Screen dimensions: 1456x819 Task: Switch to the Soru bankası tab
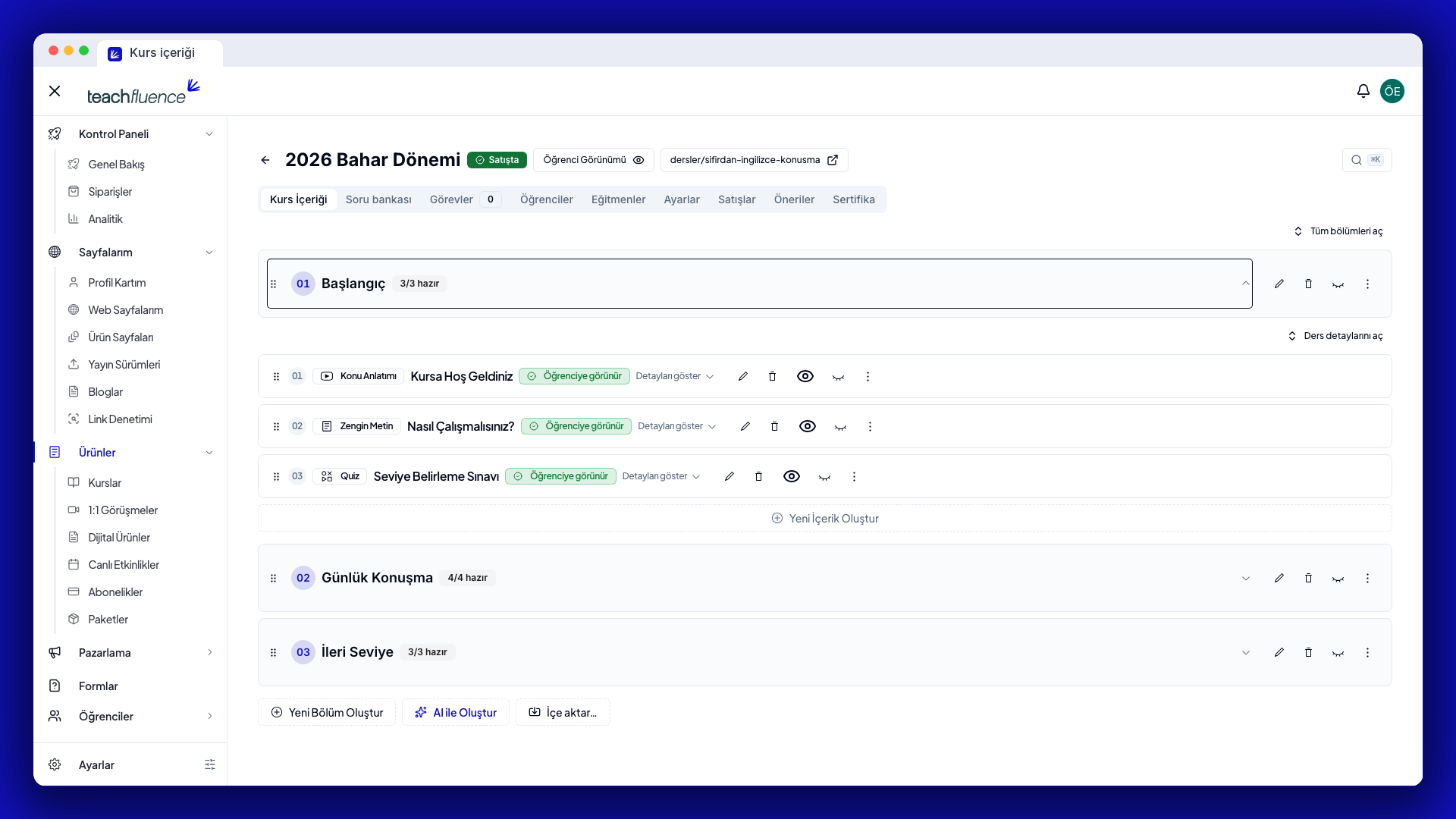(378, 199)
